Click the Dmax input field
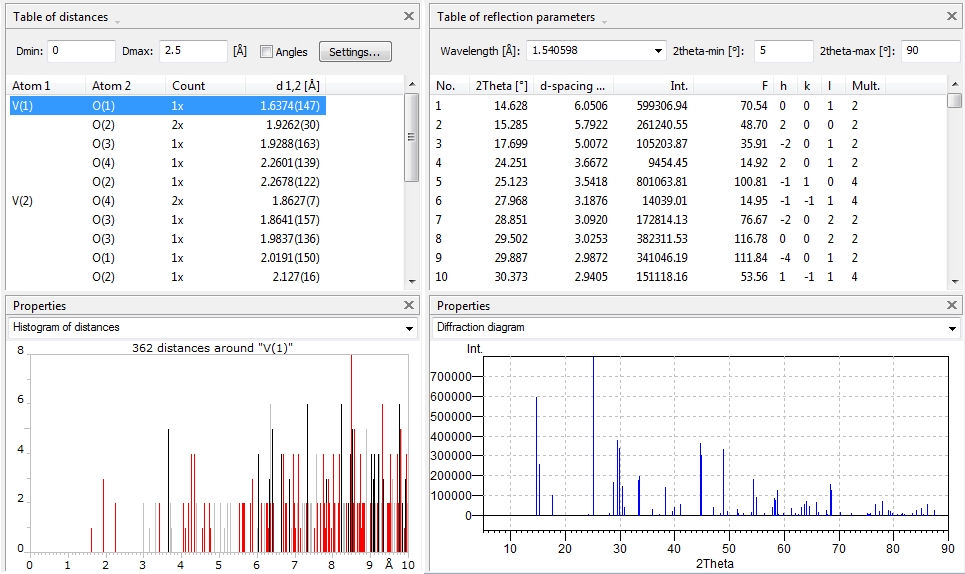Viewport: 965px width, 574px height. [193, 52]
